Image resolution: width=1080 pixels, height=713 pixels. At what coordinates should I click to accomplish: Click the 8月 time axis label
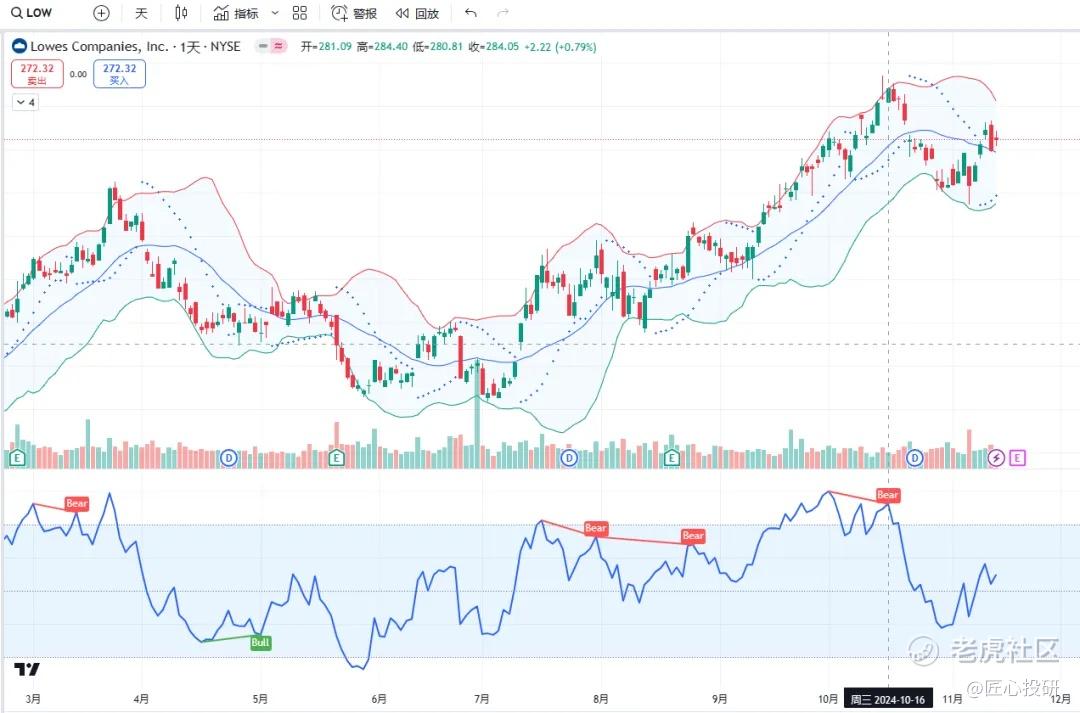pyautogui.click(x=601, y=699)
